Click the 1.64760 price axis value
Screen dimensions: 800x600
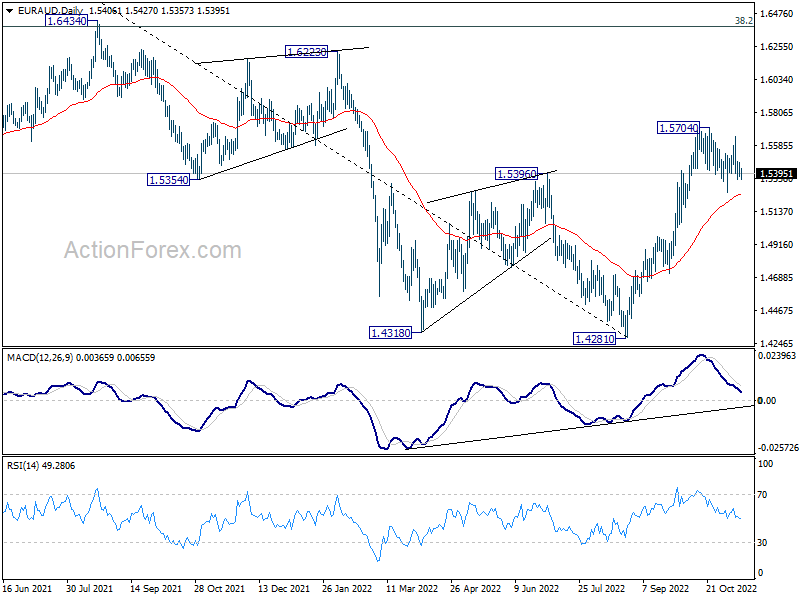777,14
